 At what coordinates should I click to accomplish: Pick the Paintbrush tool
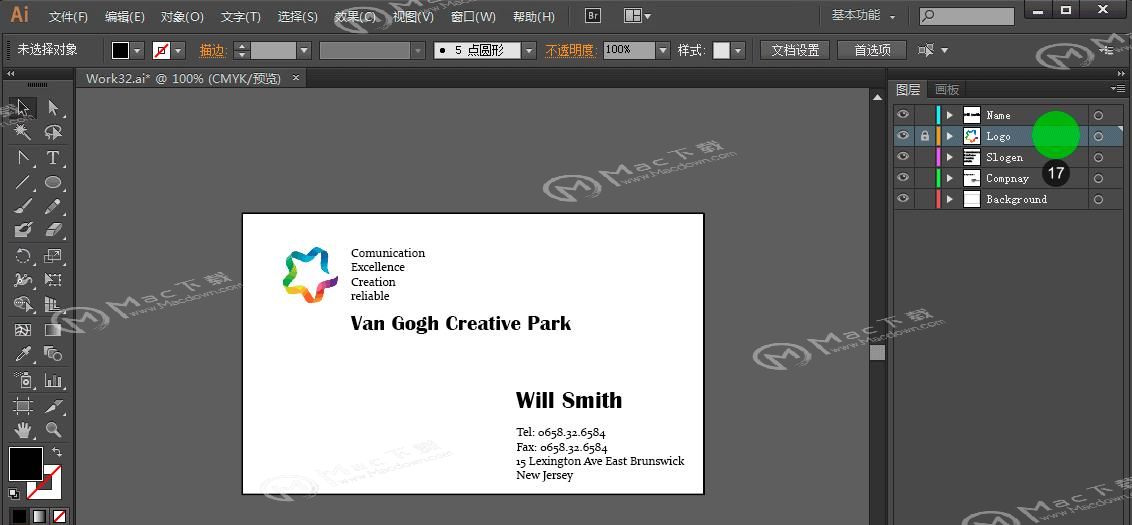(23, 207)
